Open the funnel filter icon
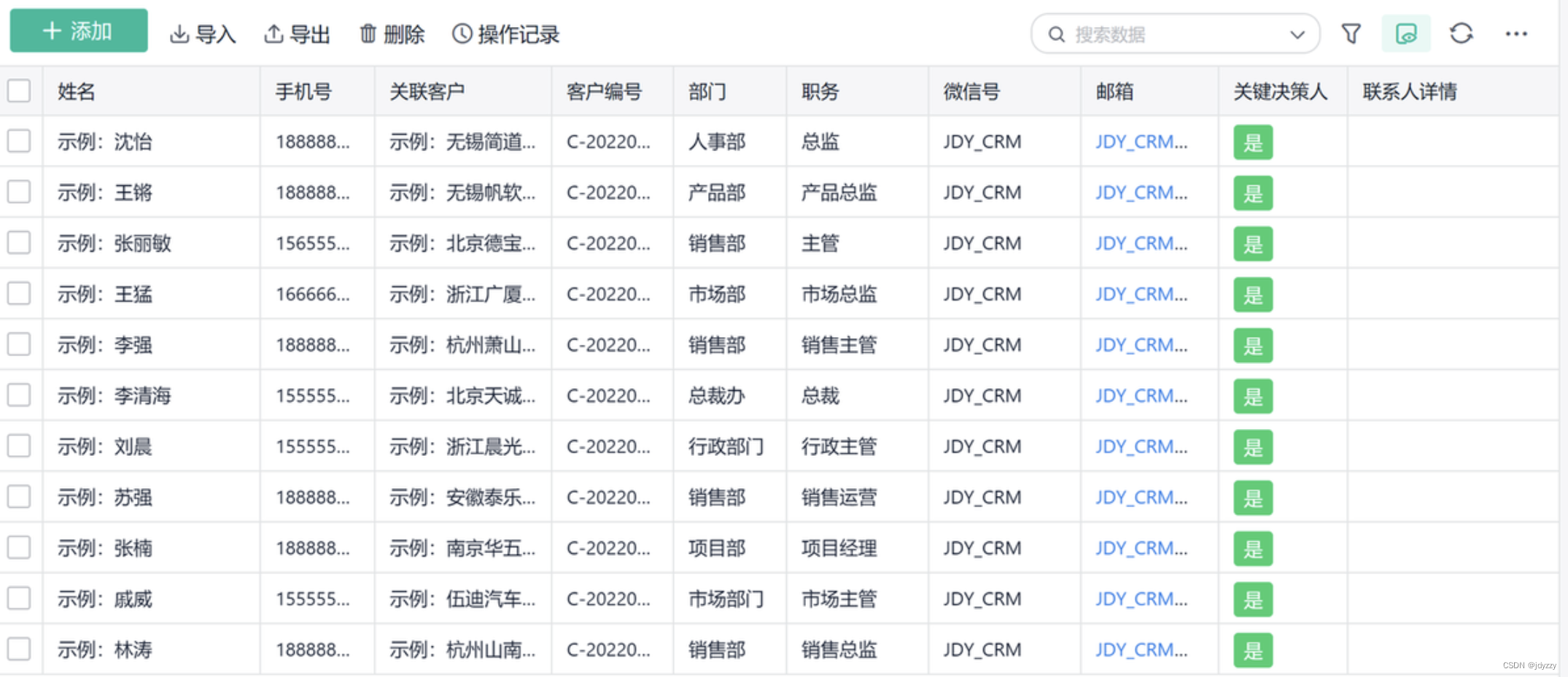The width and height of the screenshot is (1568, 677). click(x=1351, y=34)
